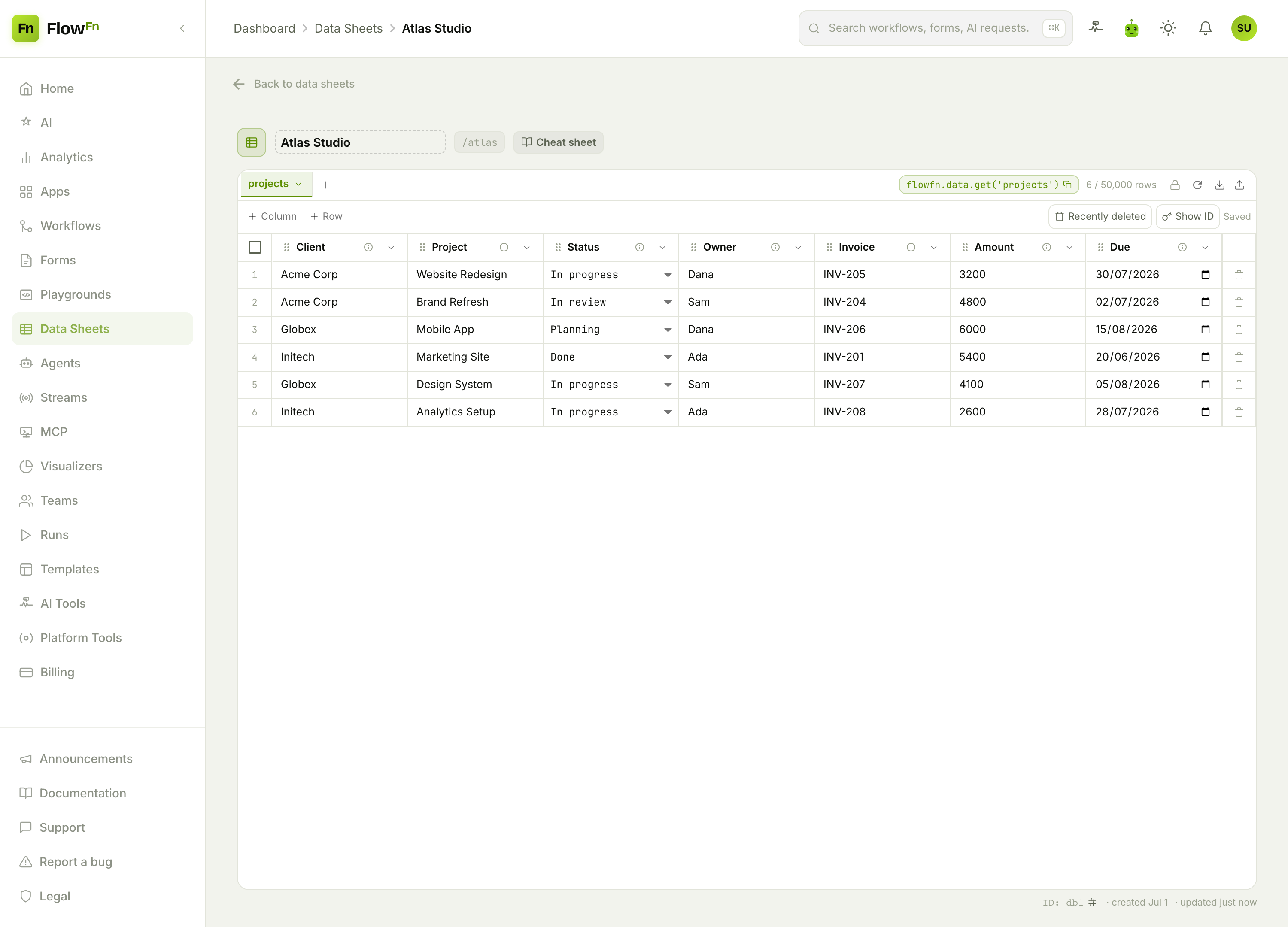Open Recently deleted
The image size is (1288, 927).
click(x=1100, y=216)
